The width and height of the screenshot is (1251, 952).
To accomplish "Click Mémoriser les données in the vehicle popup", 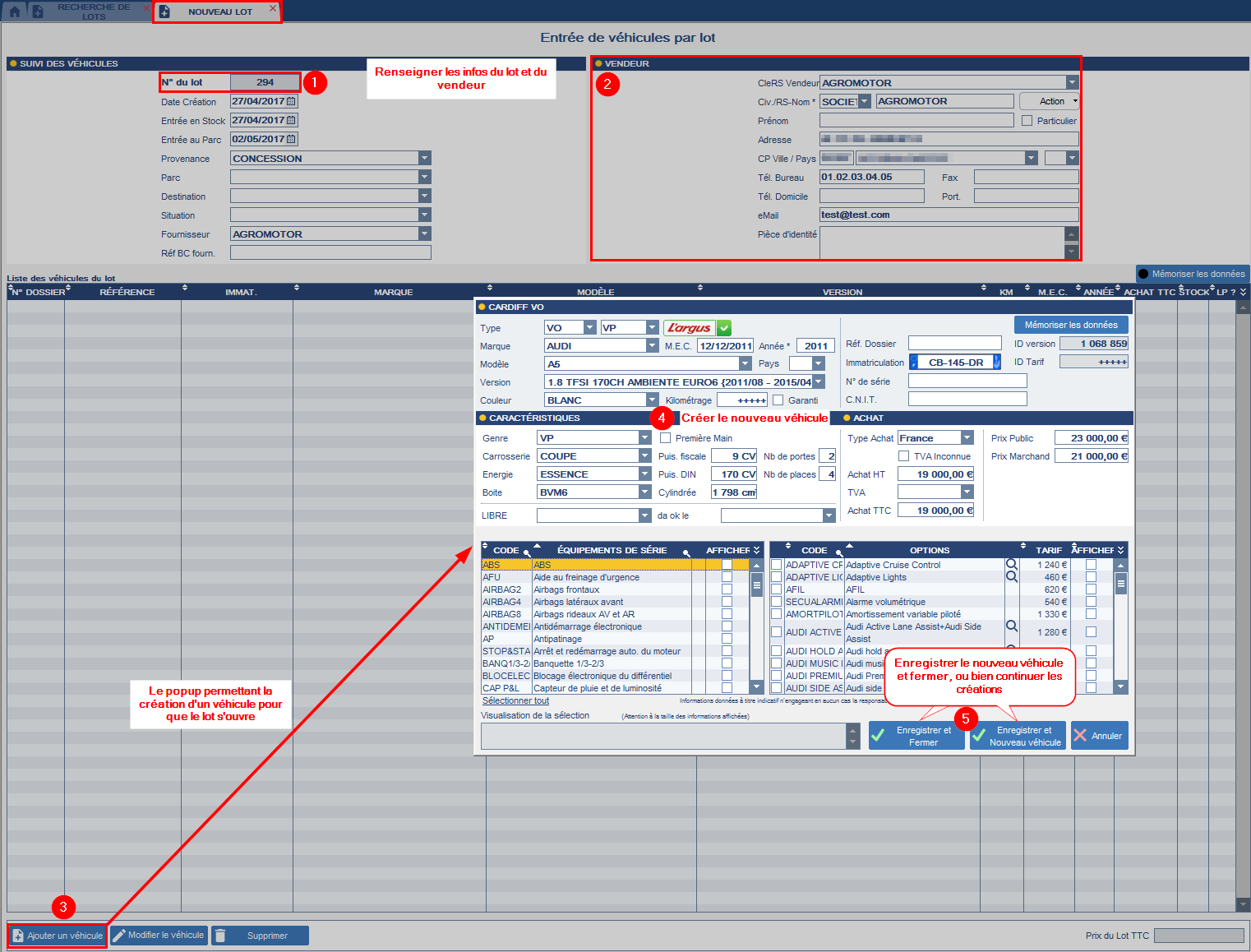I will click(1071, 325).
